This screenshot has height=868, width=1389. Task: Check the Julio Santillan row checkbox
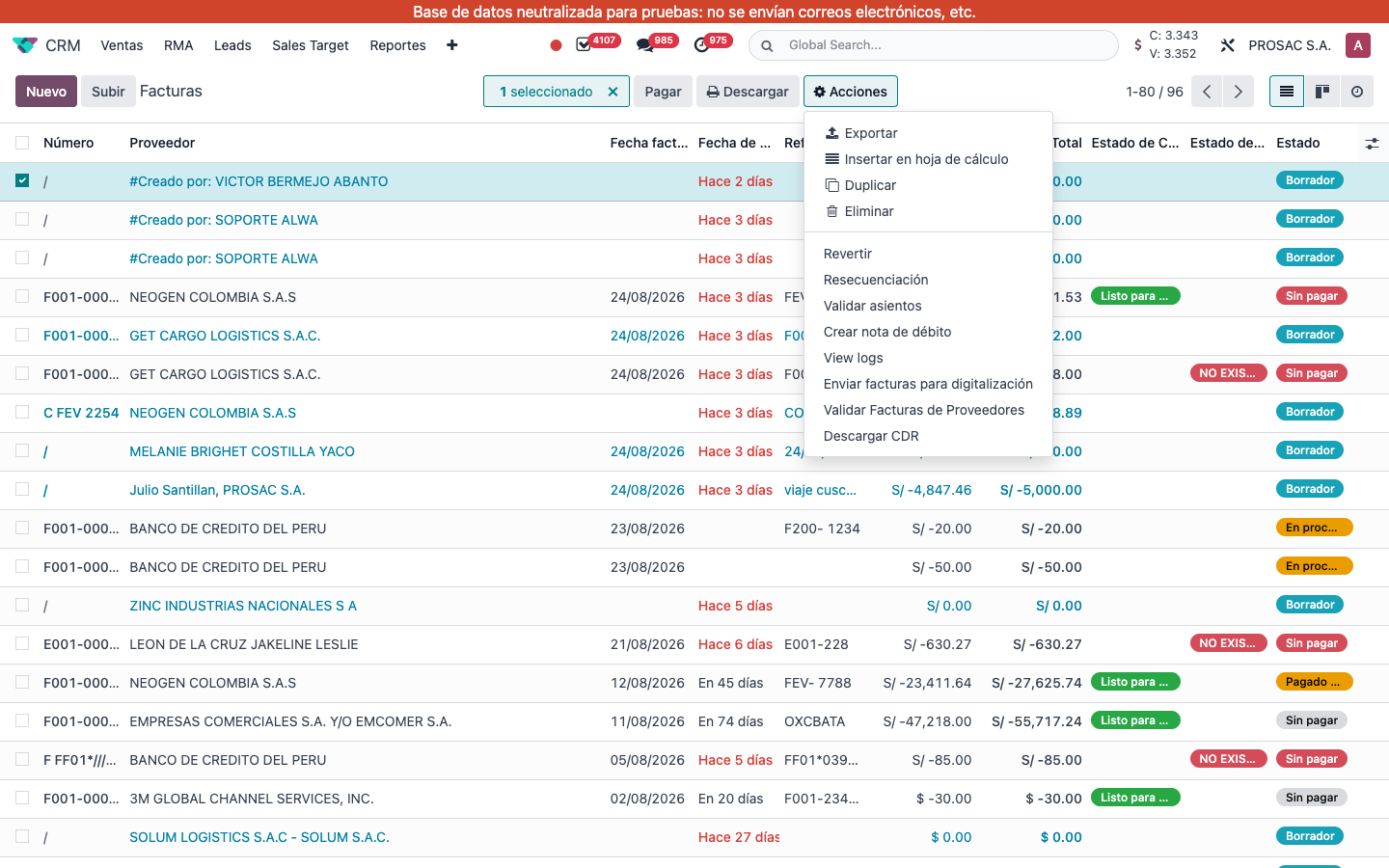coord(22,489)
